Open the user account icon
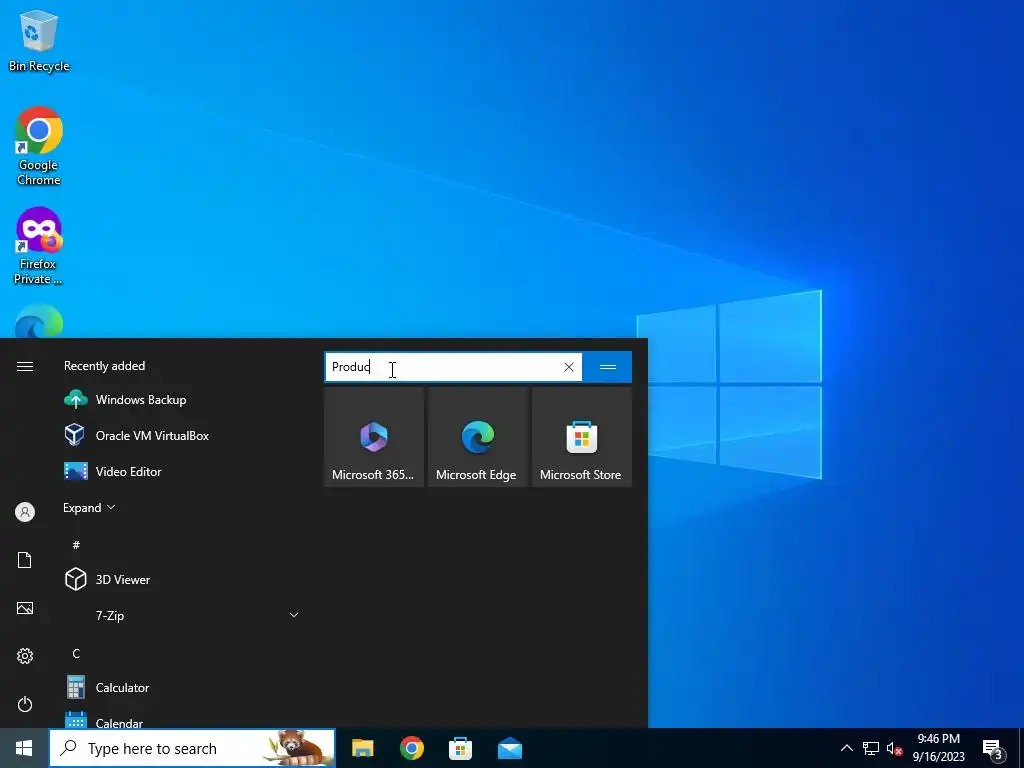 point(25,512)
